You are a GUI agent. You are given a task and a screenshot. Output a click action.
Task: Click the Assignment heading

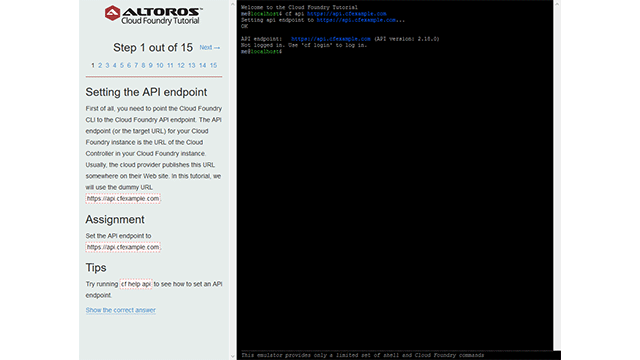pos(115,220)
